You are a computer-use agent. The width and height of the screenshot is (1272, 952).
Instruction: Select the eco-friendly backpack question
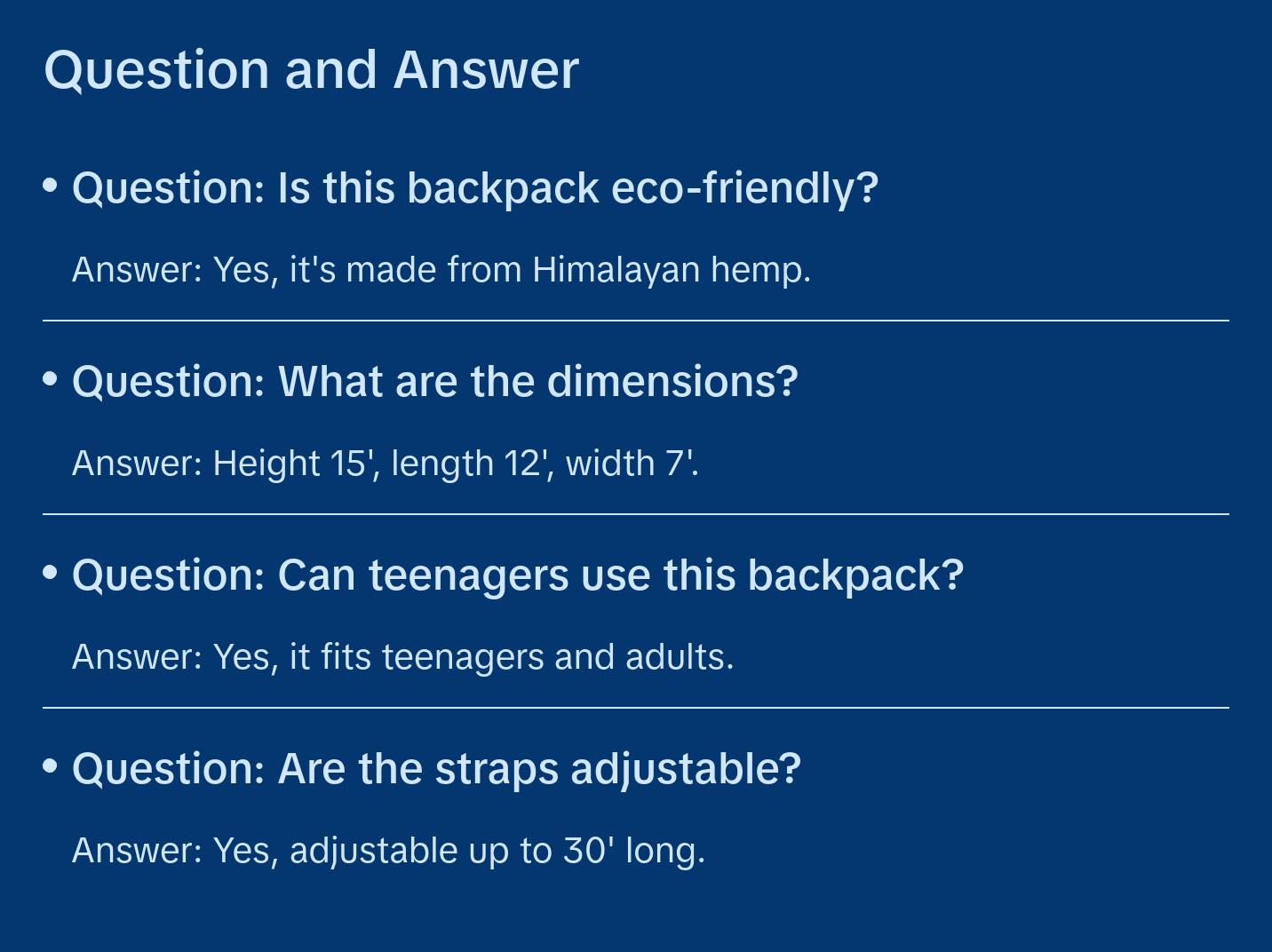(x=474, y=188)
